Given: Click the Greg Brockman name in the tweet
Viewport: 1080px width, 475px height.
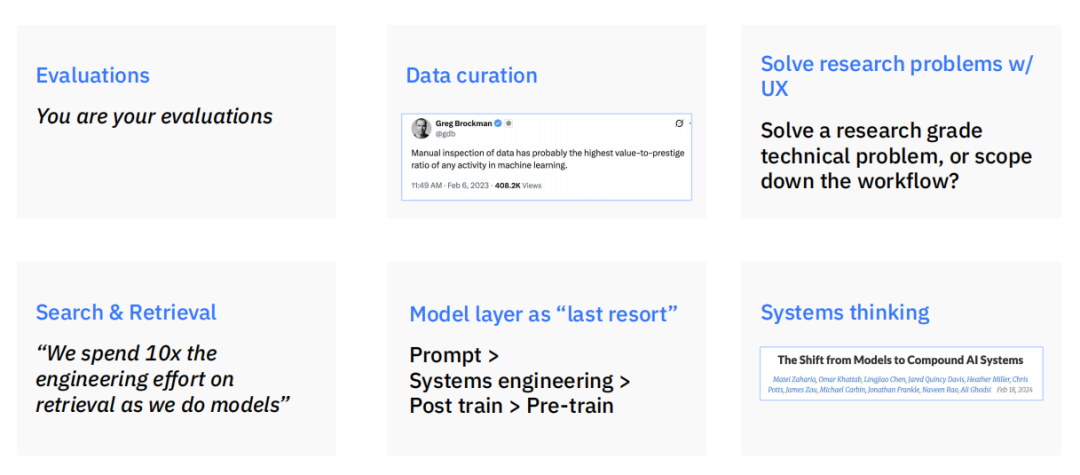Looking at the screenshot, I should pos(464,123).
